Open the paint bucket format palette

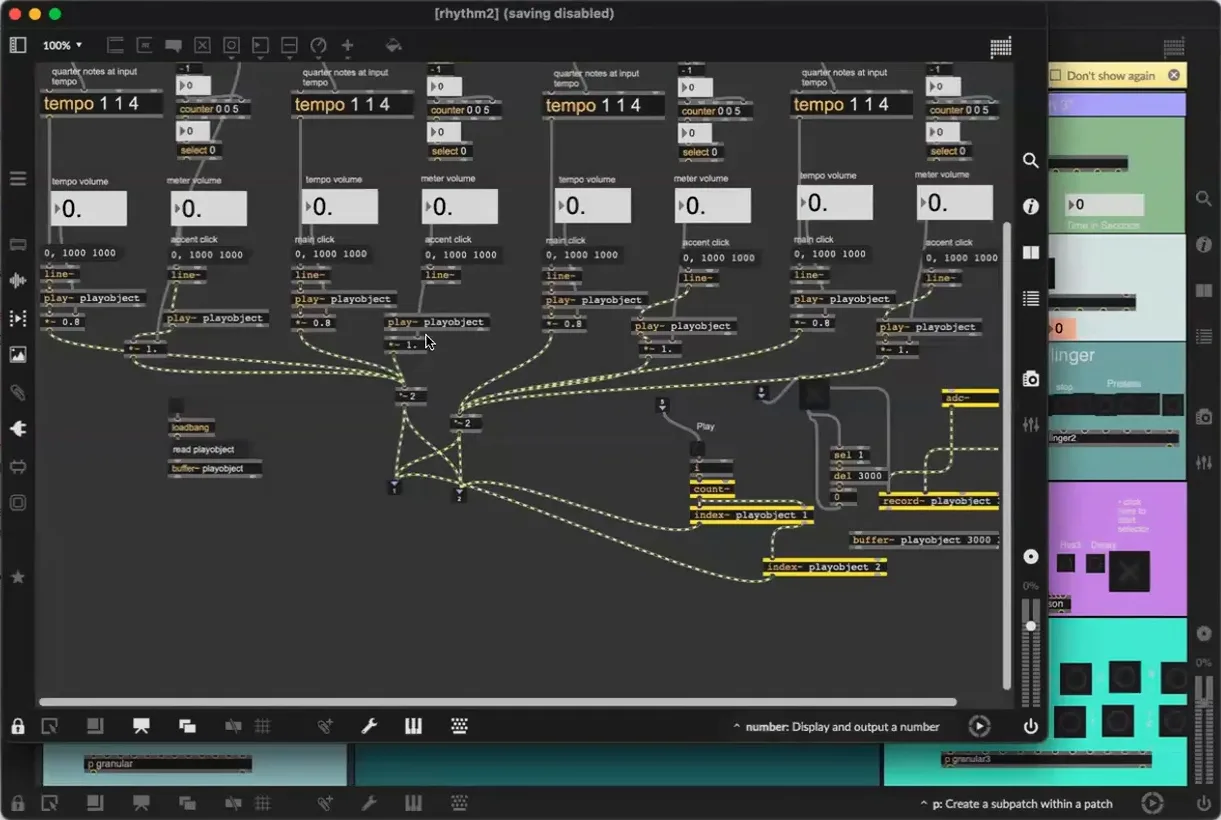click(393, 45)
